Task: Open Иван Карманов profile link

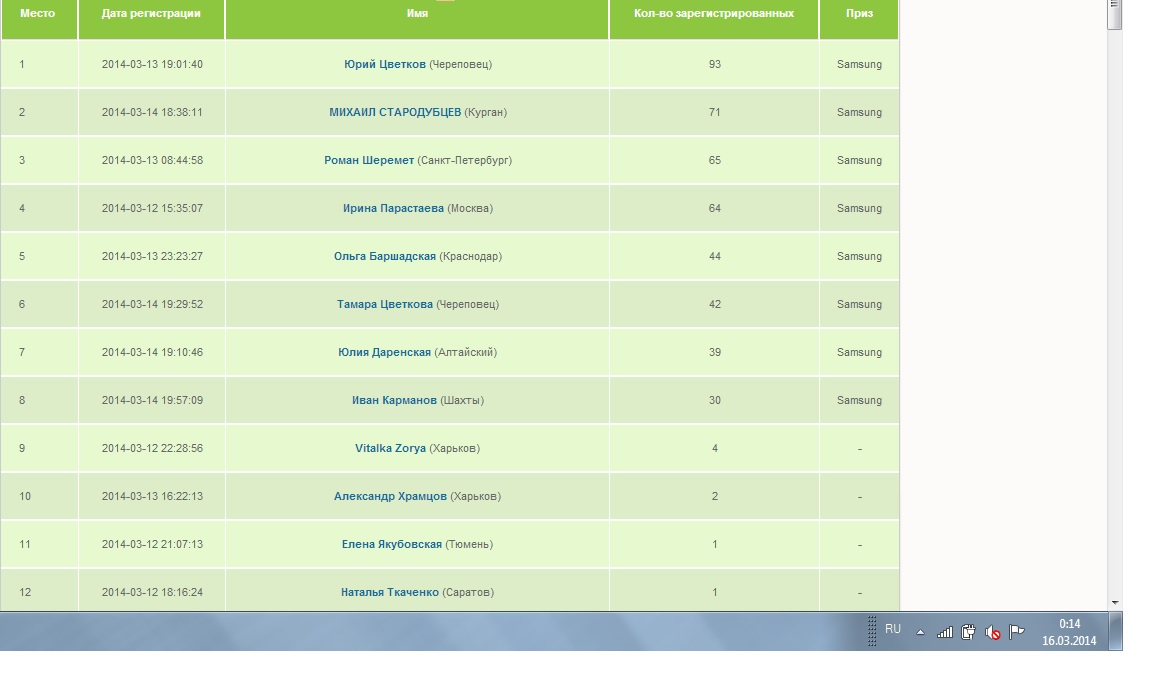Action: (394, 399)
